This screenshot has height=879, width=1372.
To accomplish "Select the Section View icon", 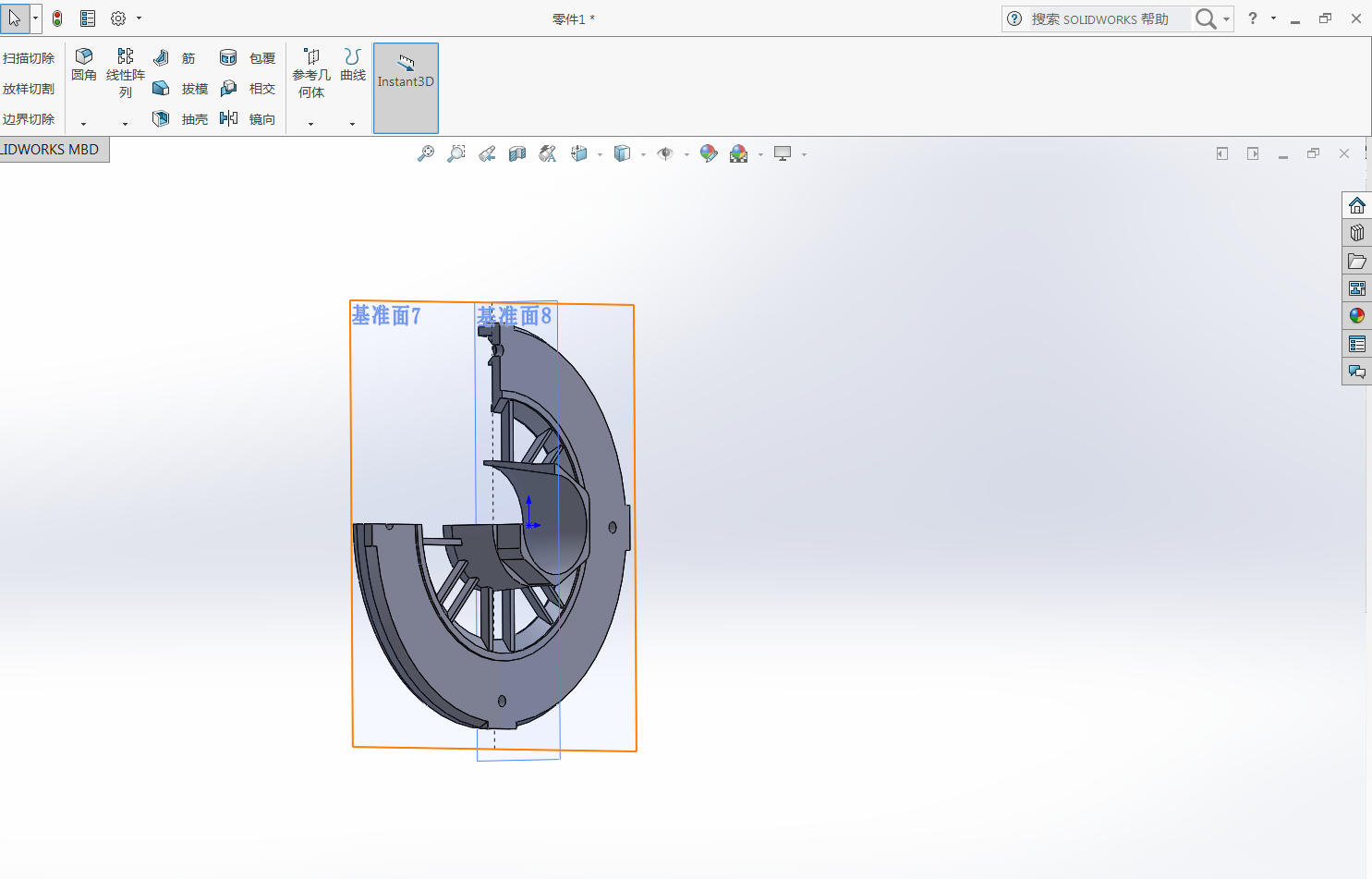I will click(517, 154).
